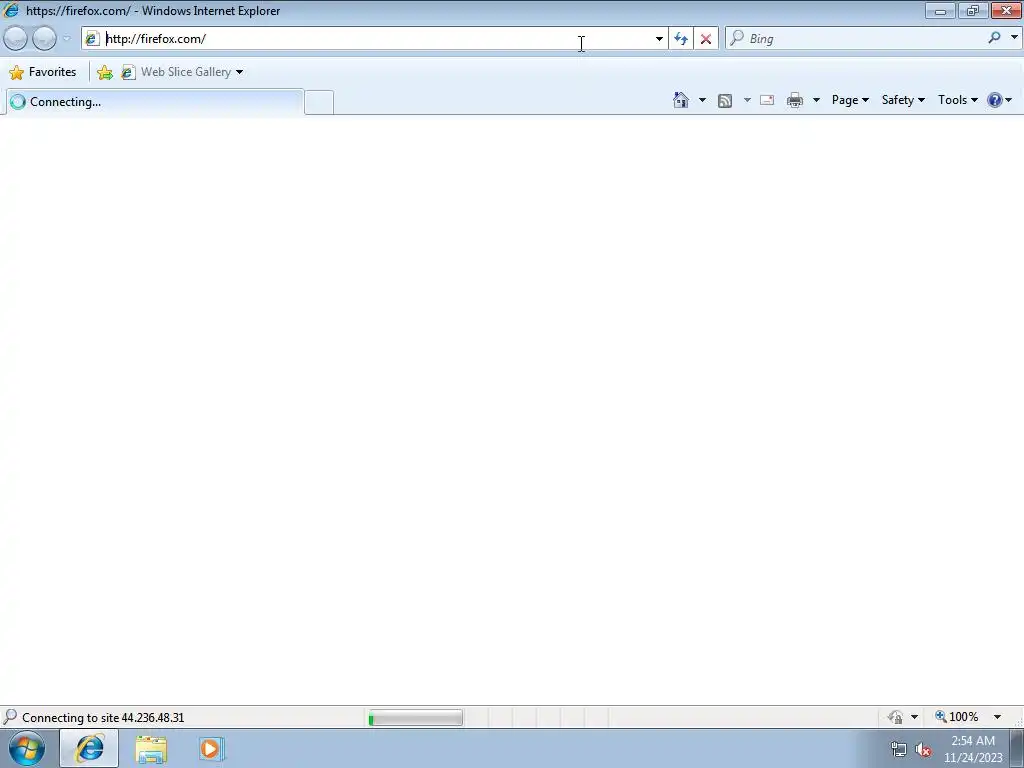The height and width of the screenshot is (768, 1024).
Task: Click the Refresh page icon
Action: pyautogui.click(x=681, y=39)
